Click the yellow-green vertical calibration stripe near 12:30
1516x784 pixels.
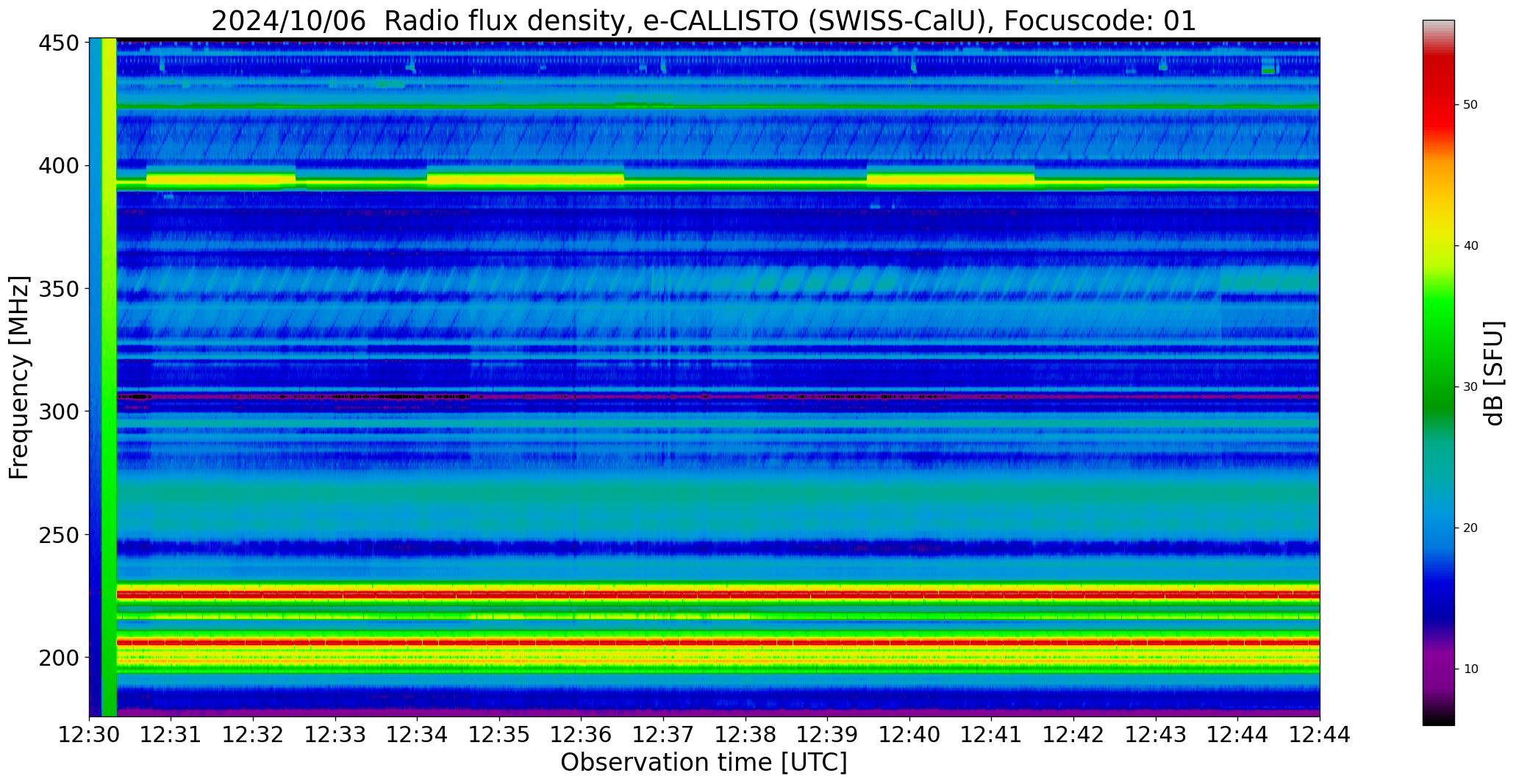pyautogui.click(x=109, y=377)
